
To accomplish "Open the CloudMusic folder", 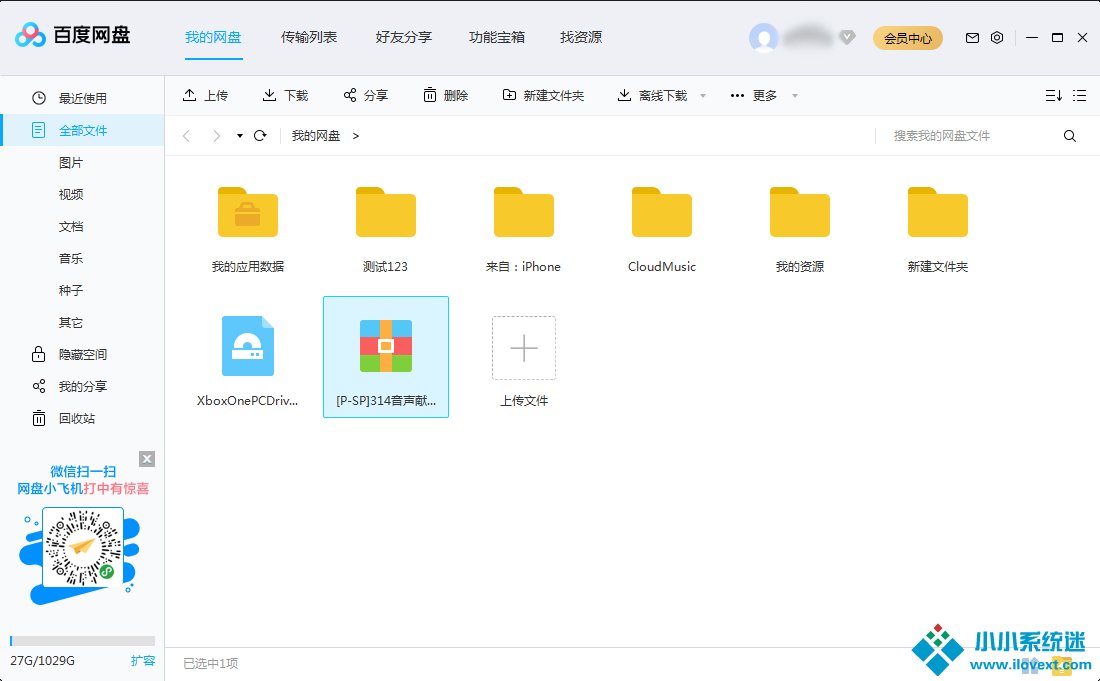I will point(662,232).
